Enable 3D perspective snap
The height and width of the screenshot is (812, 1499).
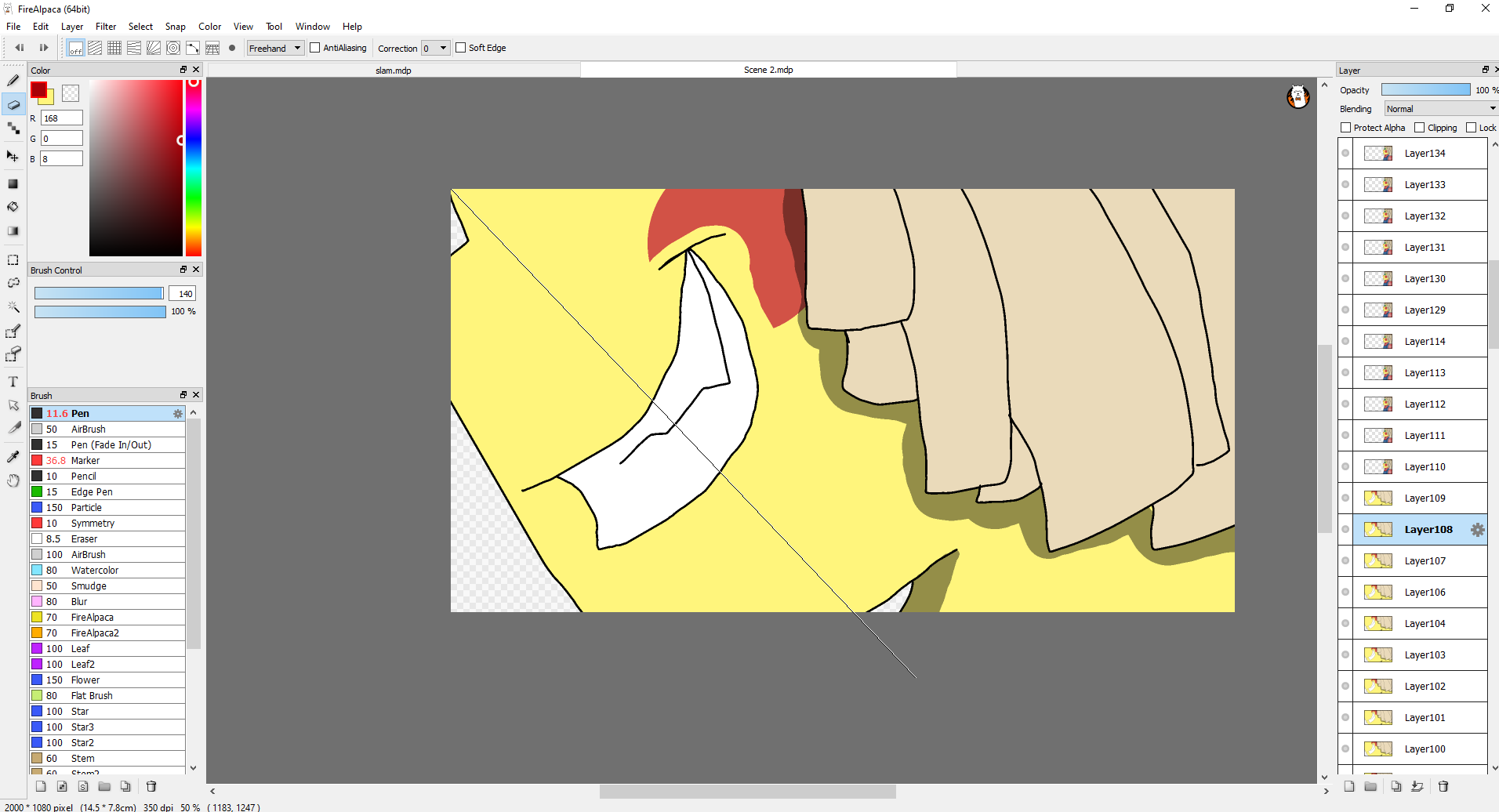[x=212, y=48]
